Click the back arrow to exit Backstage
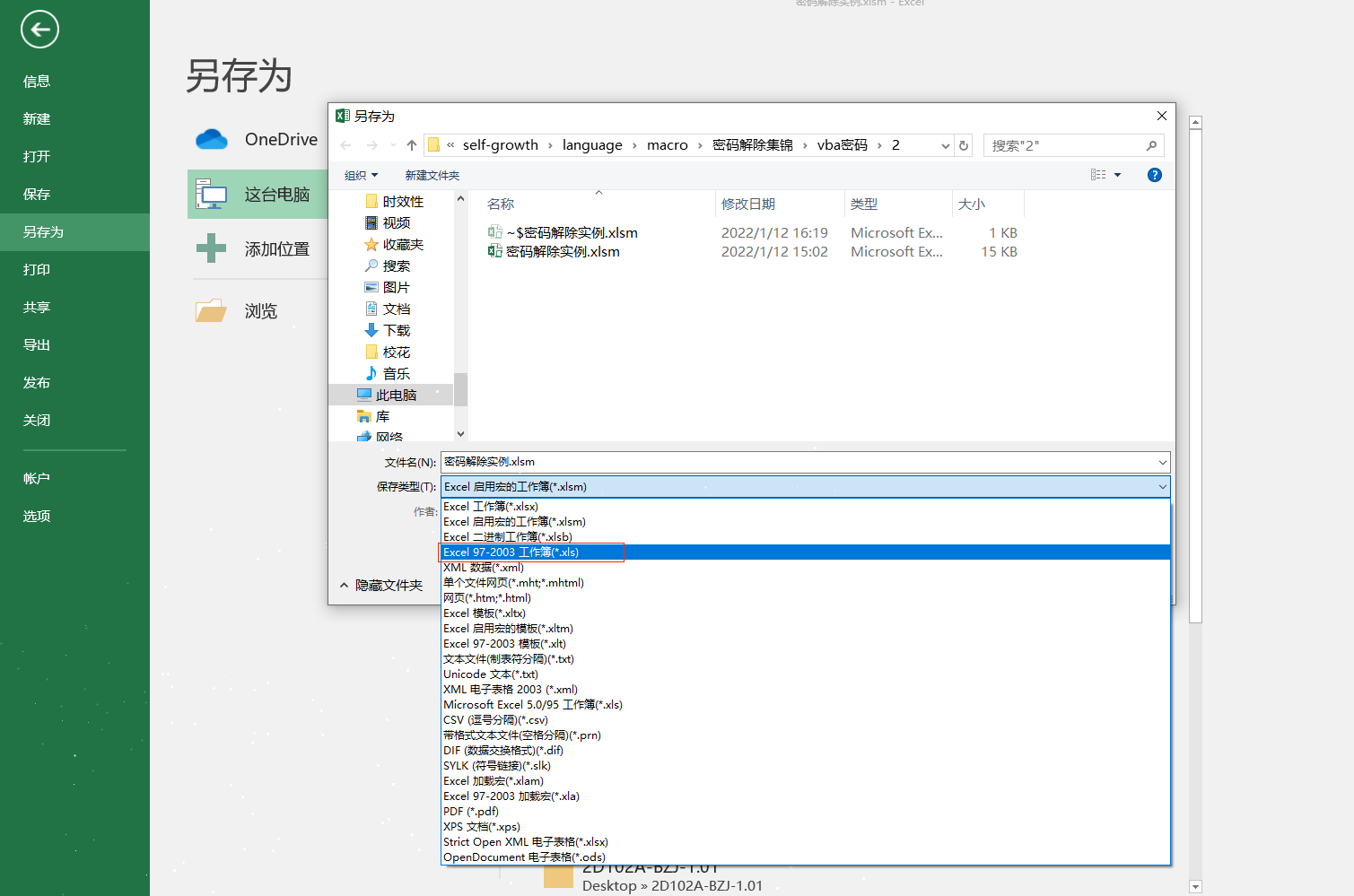Screen dimensions: 1354x896 39,30
